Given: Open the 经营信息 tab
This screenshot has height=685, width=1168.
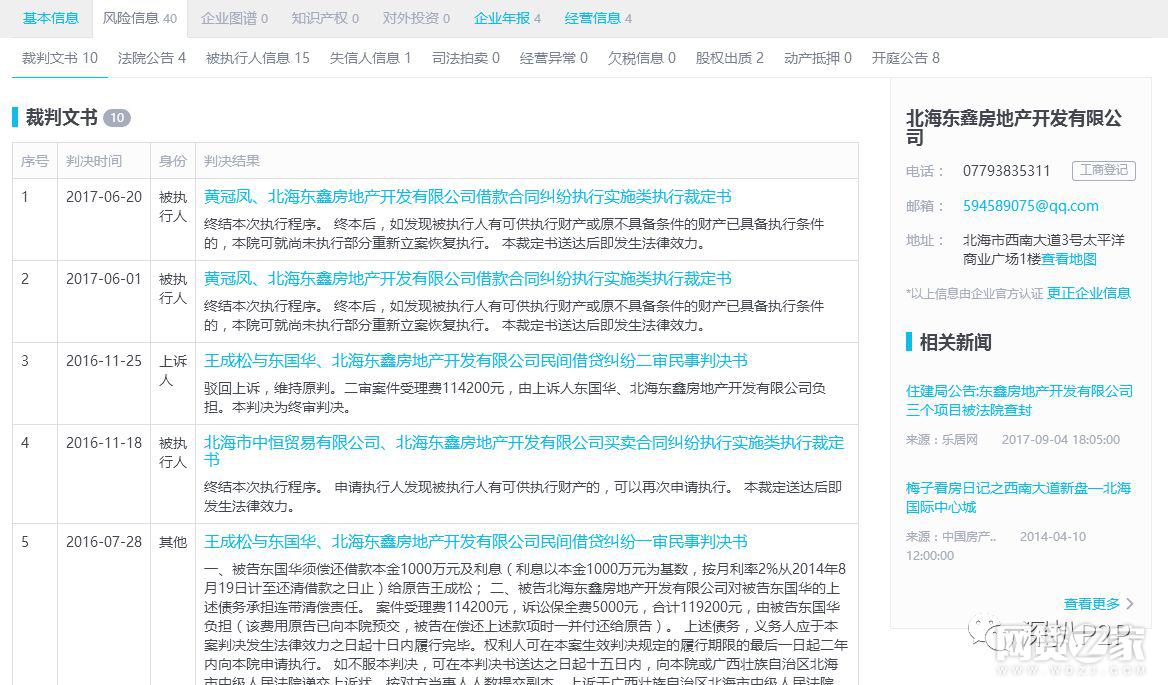Looking at the screenshot, I should [591, 17].
